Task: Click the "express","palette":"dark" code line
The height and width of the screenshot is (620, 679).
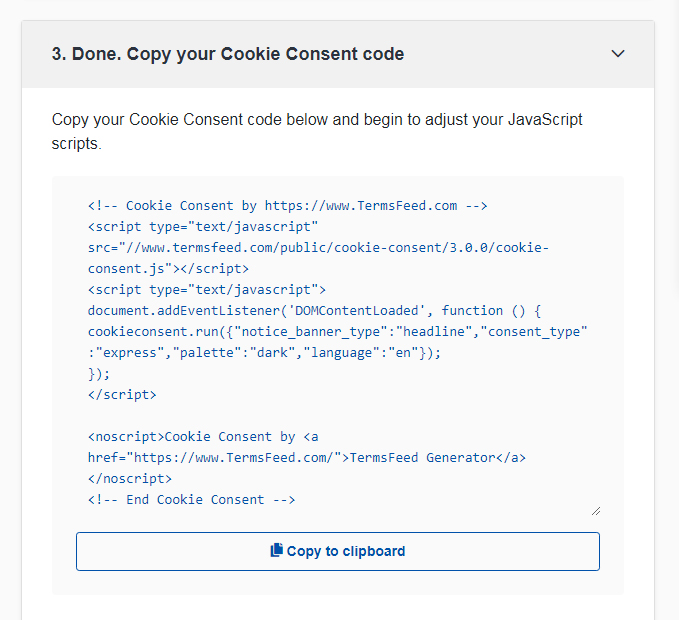Action: (264, 353)
